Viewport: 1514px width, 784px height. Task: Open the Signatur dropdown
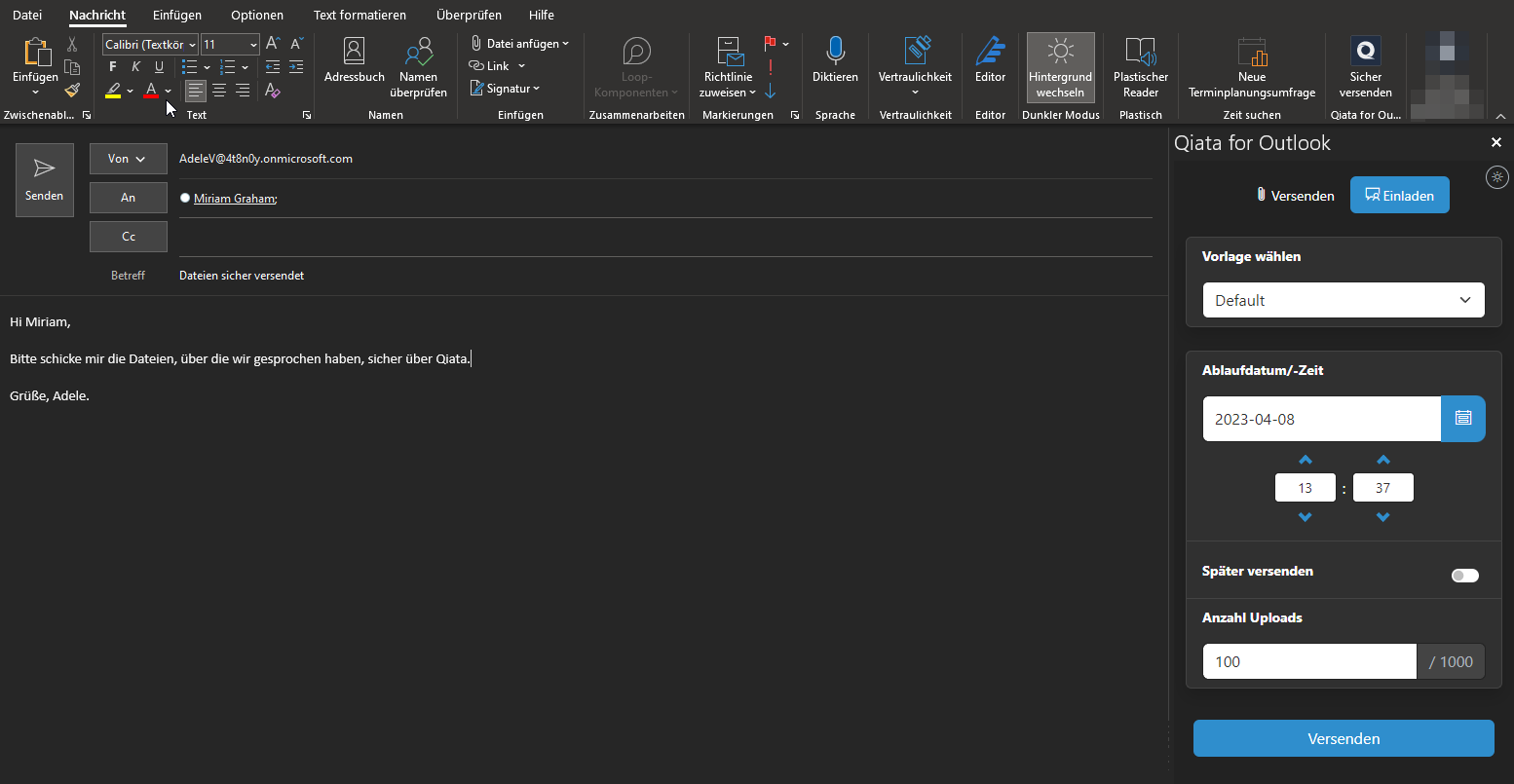point(506,89)
